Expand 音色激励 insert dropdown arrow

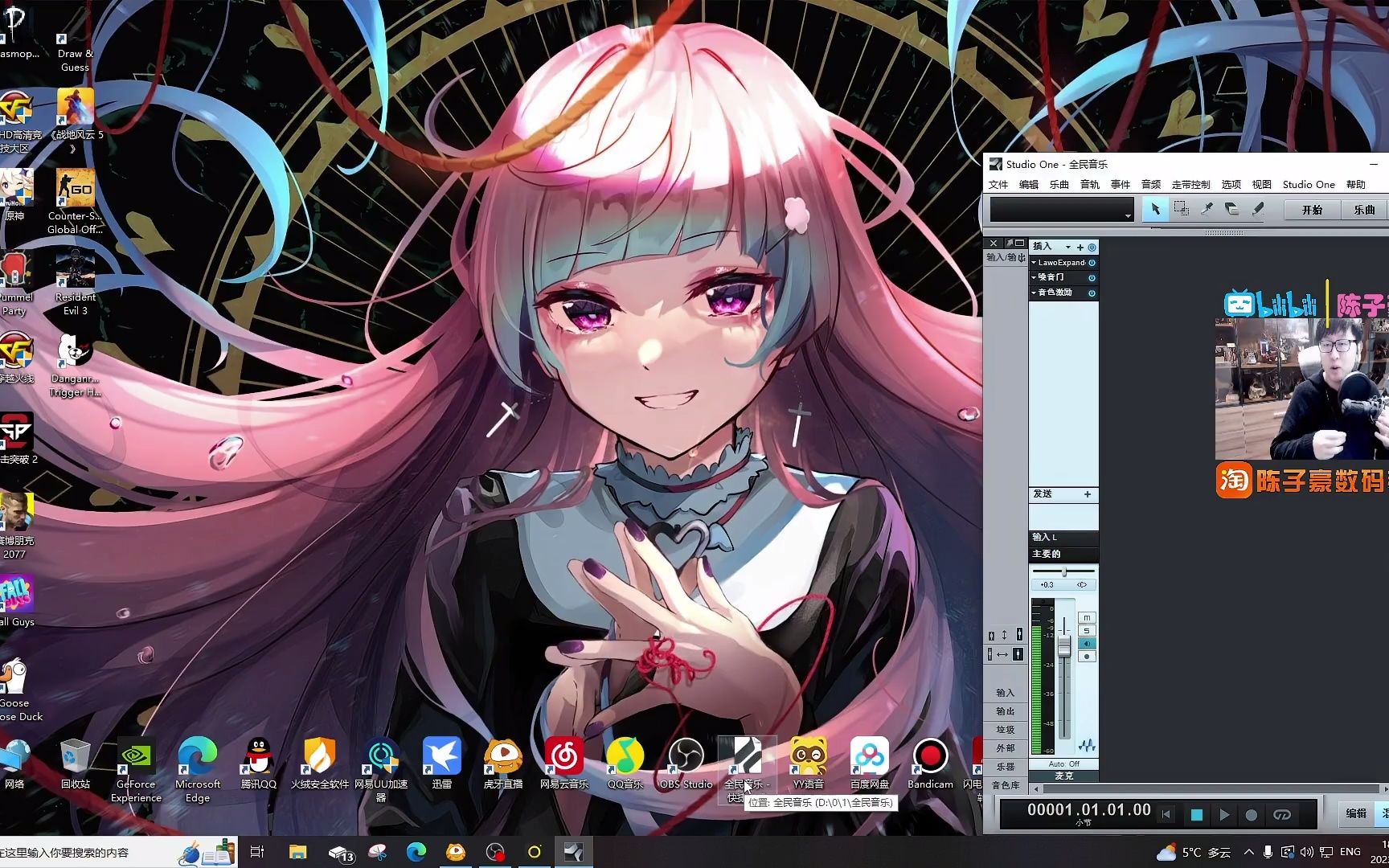click(1034, 293)
